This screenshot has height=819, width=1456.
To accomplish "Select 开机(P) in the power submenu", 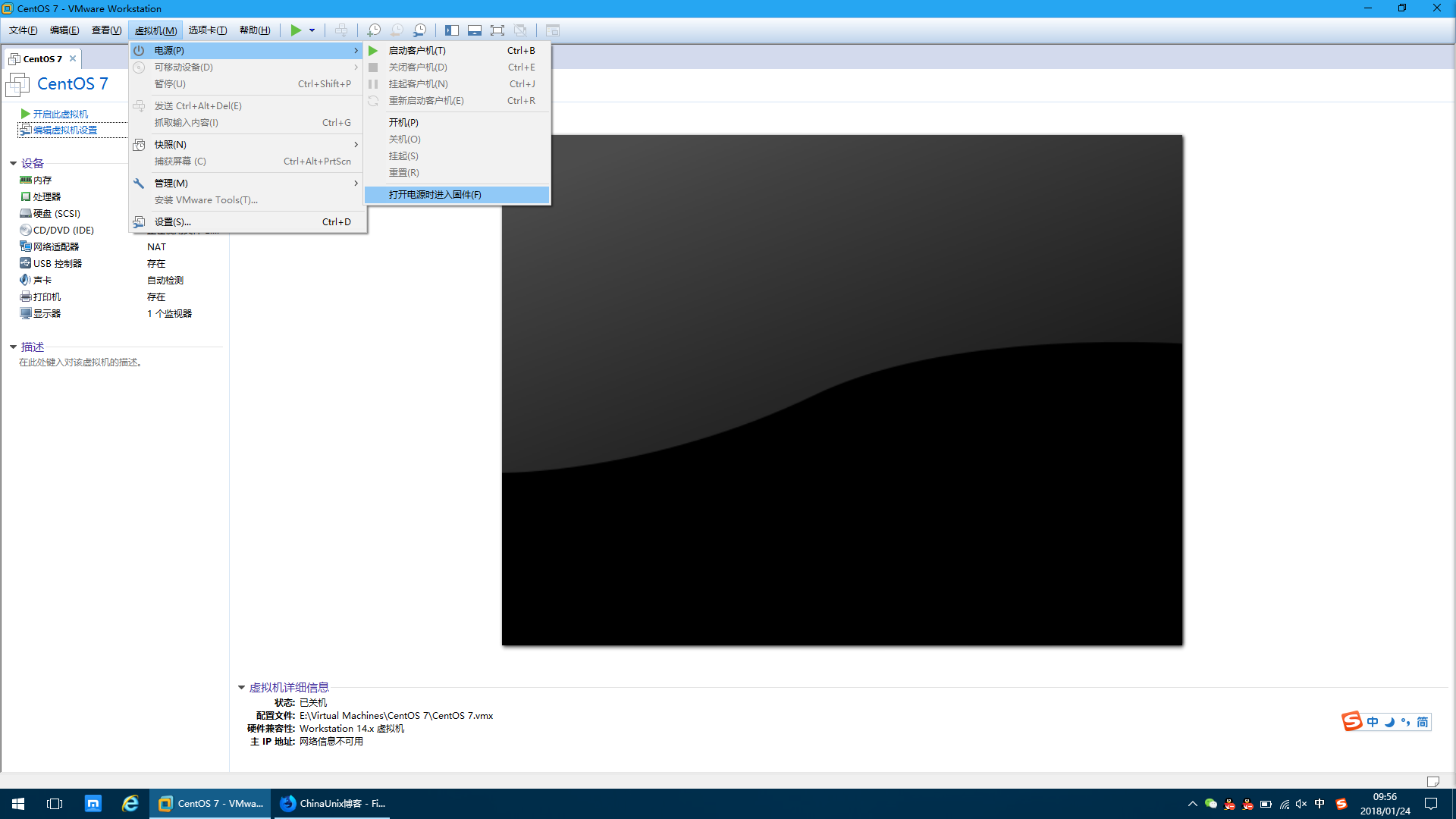I will tap(457, 122).
